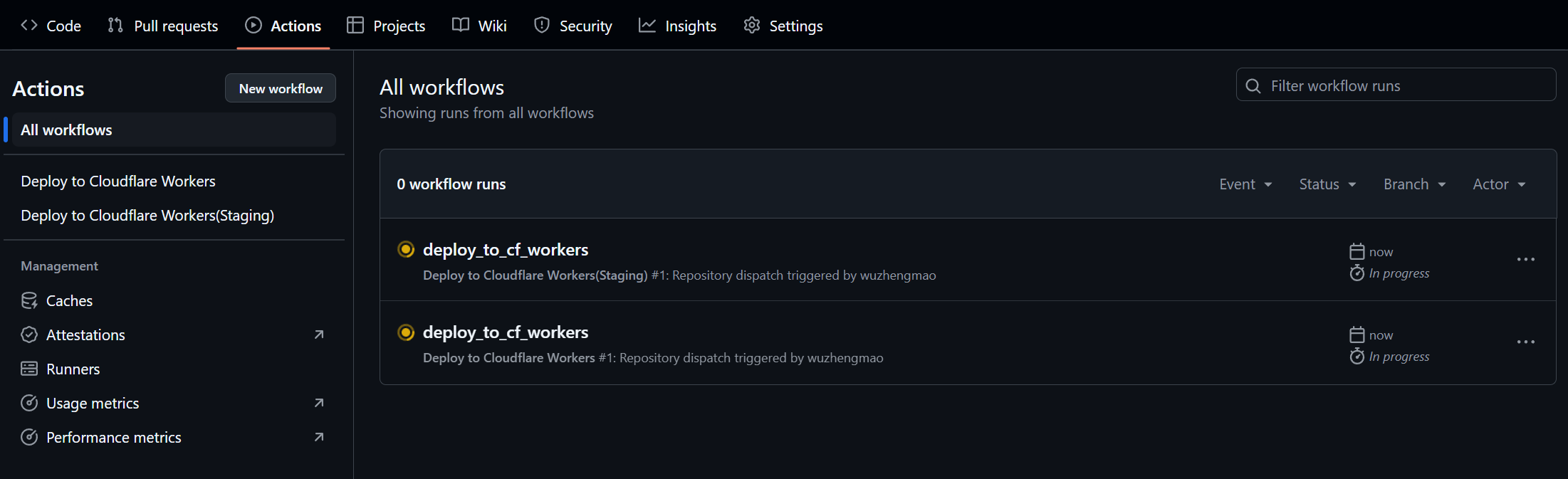Click the Insights graph icon
This screenshot has width=1568, height=479.
click(647, 26)
